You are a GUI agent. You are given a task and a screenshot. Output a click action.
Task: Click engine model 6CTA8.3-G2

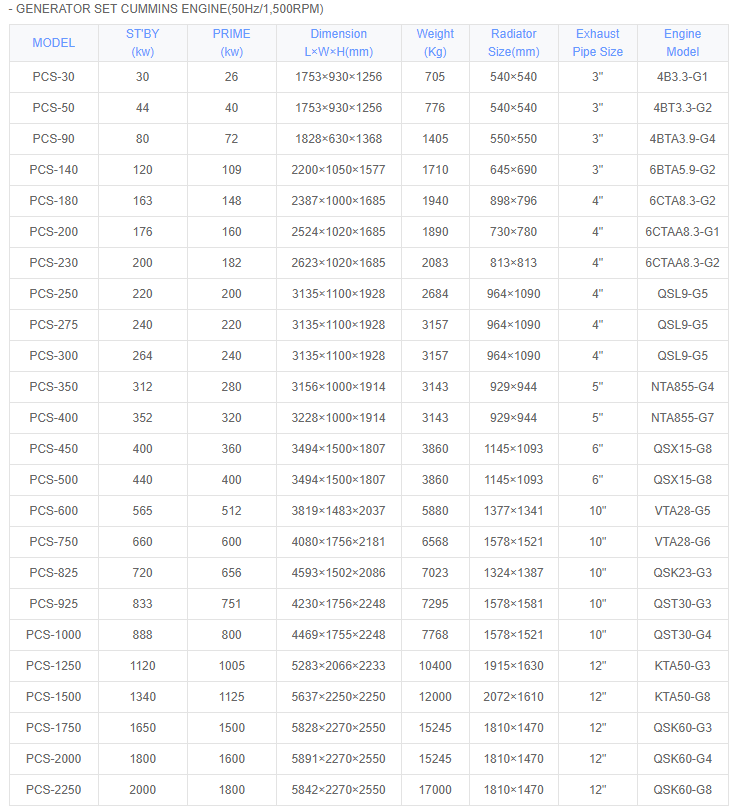683,201
